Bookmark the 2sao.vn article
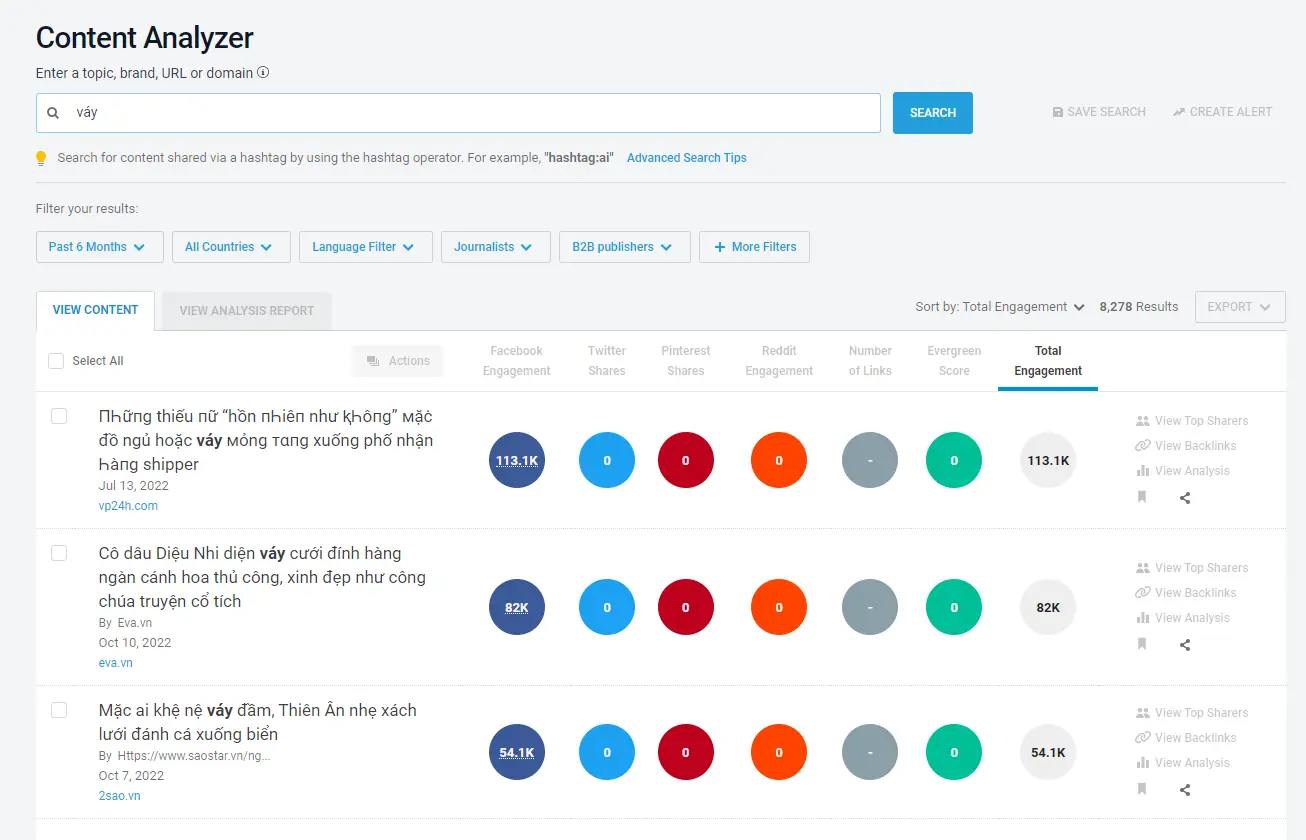1306x840 pixels. [1142, 789]
